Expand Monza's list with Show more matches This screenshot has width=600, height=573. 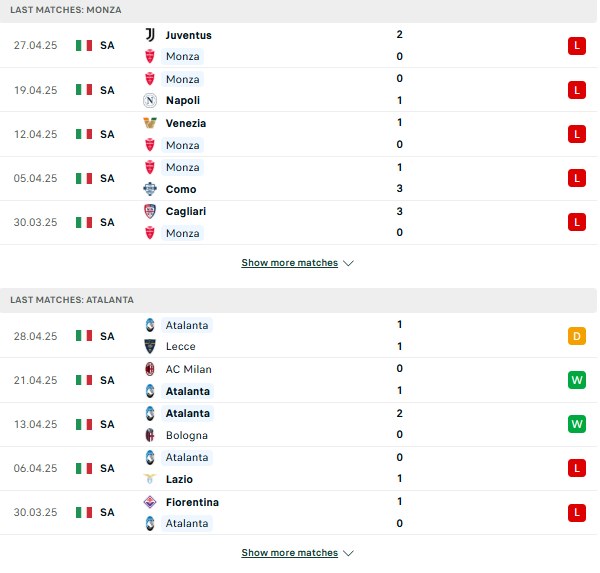coord(290,263)
